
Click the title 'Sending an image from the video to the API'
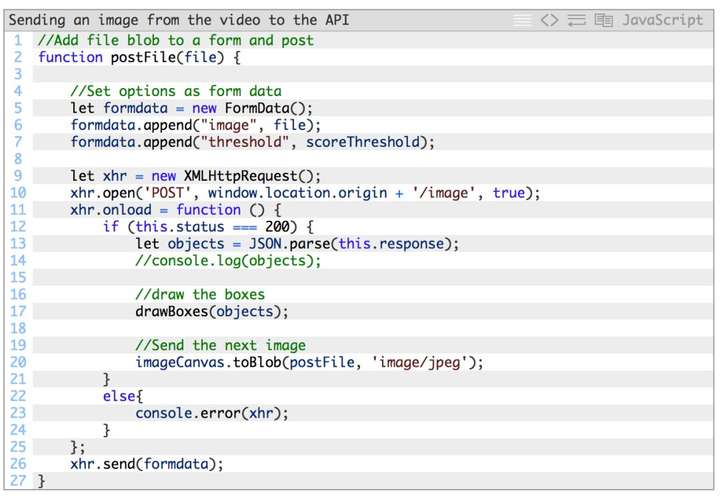pyautogui.click(x=179, y=20)
